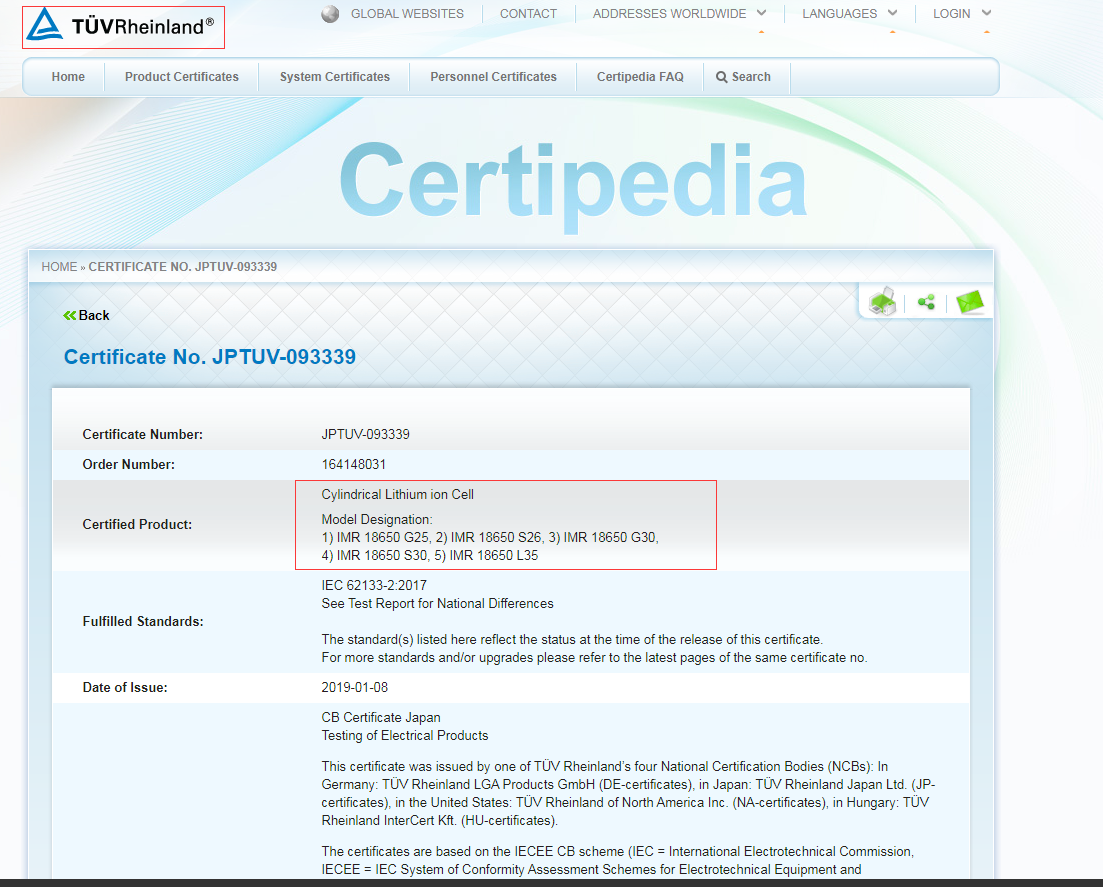
Task: Click the Languages menu label
Action: click(x=840, y=13)
